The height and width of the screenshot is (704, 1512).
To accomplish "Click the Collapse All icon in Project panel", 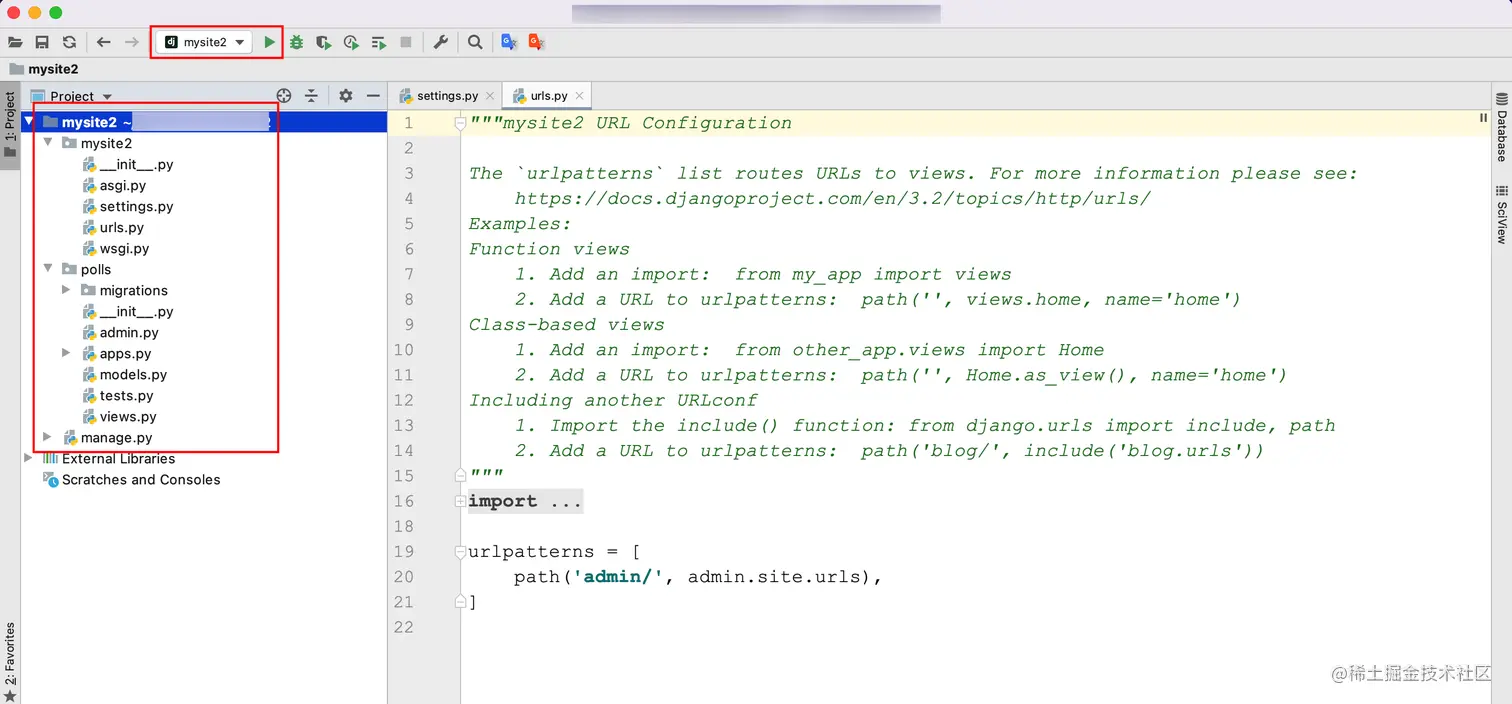I will point(311,96).
